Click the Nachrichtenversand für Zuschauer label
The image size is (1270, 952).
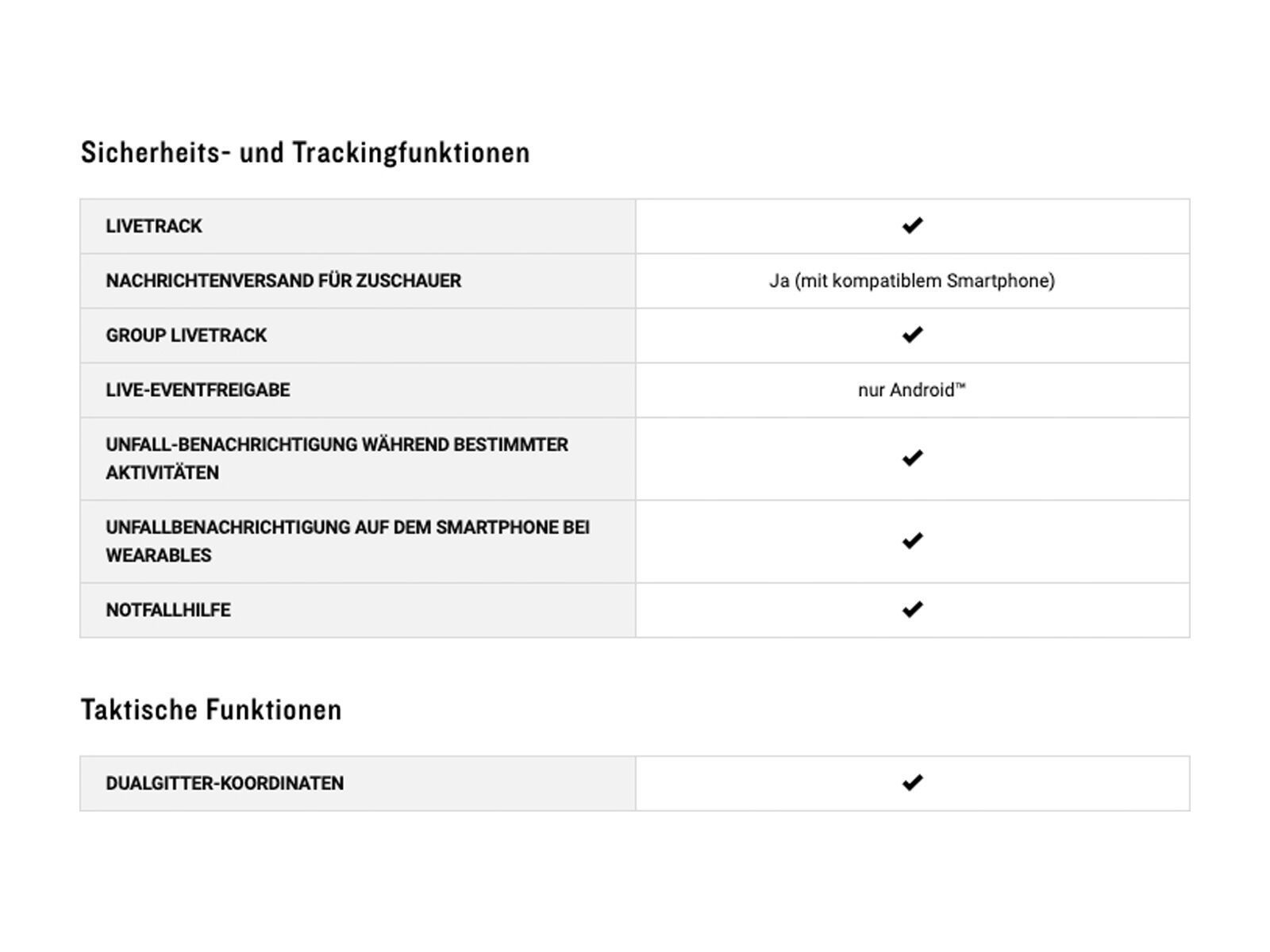(x=283, y=281)
